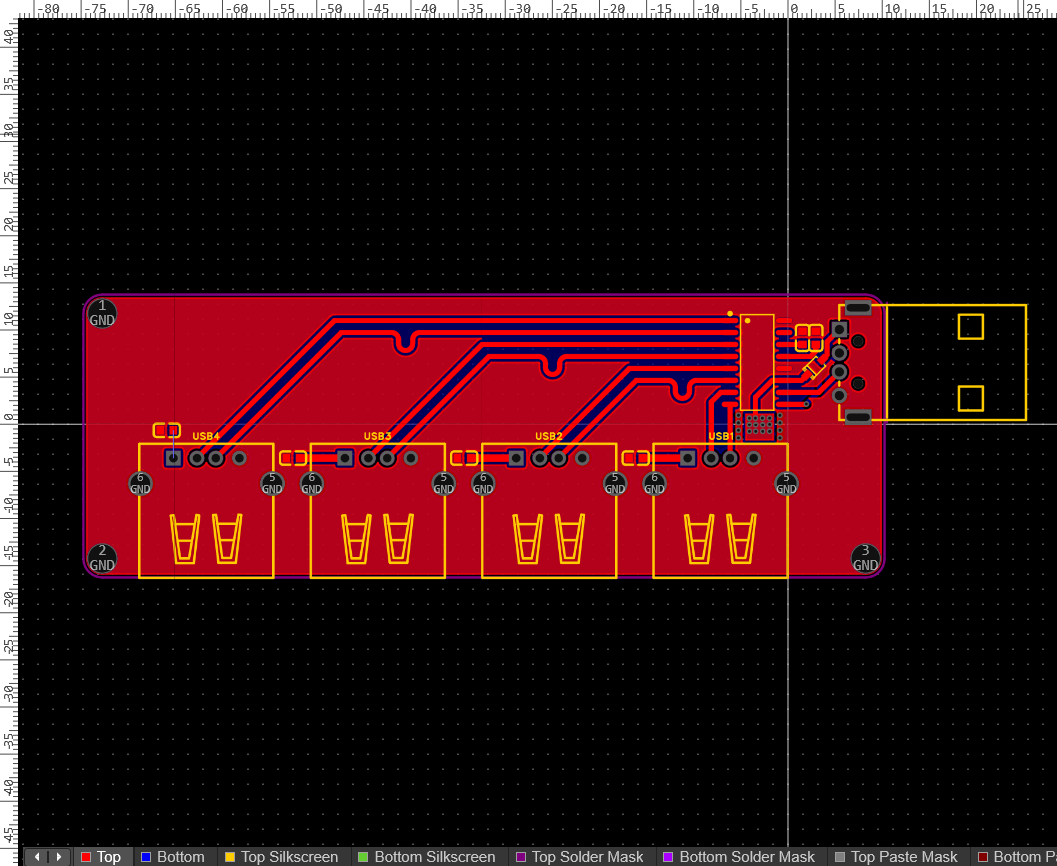1057x866 pixels.
Task: Select mounting hole 2 GND pad
Action: tap(102, 558)
